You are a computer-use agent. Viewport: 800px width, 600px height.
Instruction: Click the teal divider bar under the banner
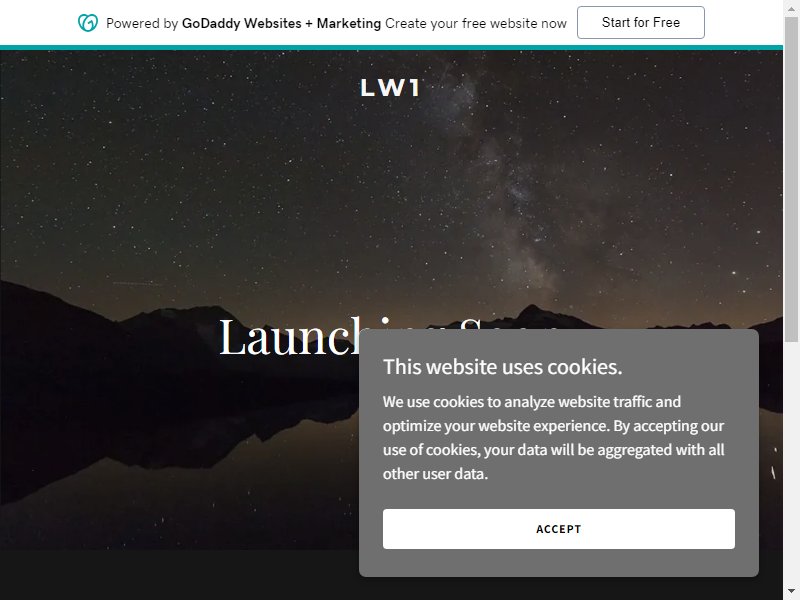[391, 48]
